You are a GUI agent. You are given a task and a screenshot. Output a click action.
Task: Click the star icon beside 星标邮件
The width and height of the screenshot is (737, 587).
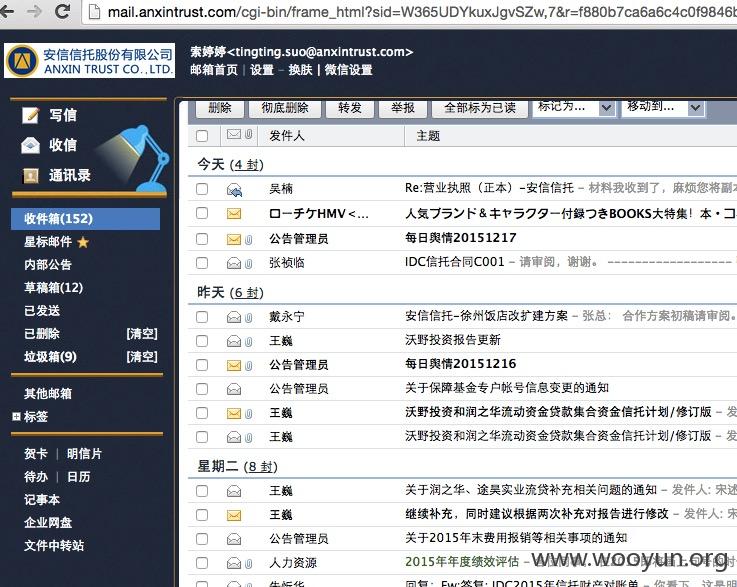click(x=83, y=242)
